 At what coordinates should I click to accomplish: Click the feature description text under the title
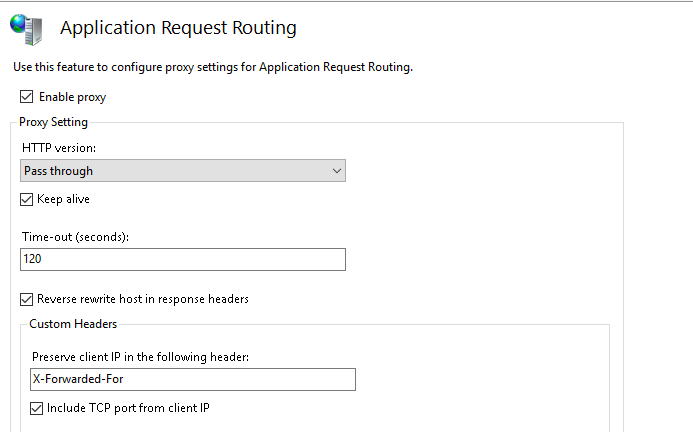tap(213, 67)
